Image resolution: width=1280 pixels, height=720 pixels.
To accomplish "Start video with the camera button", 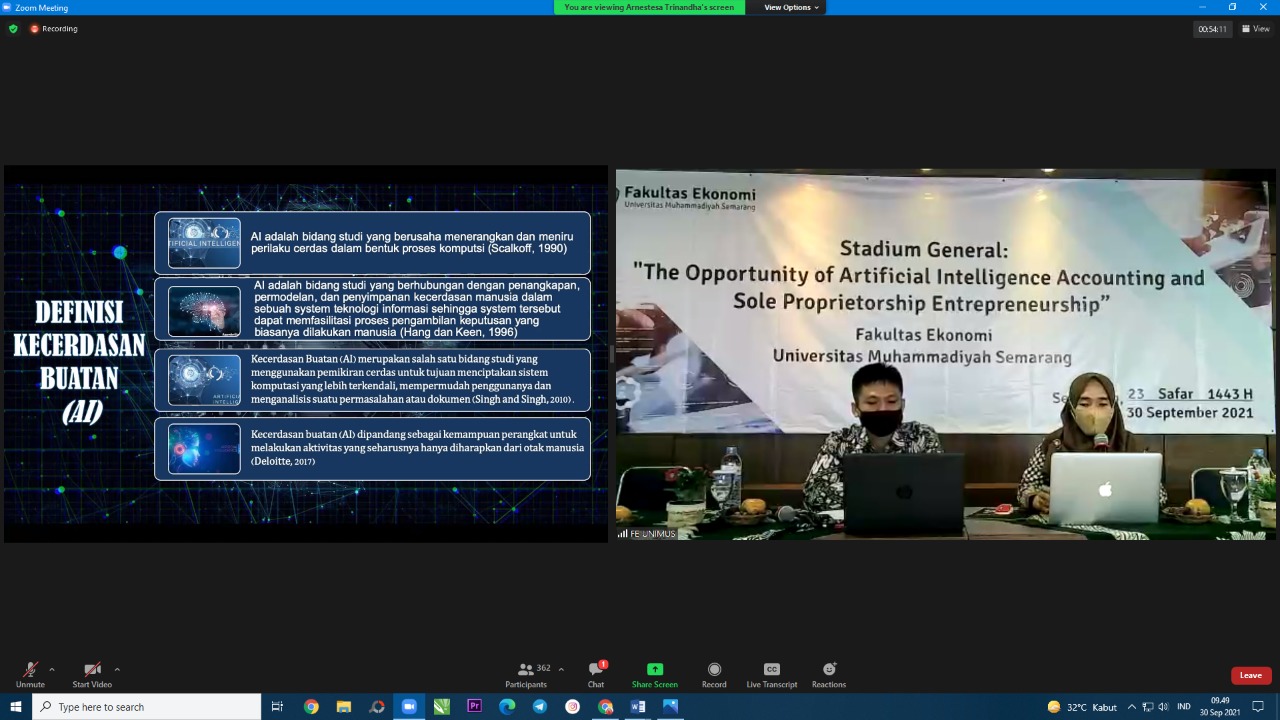I will [92, 674].
